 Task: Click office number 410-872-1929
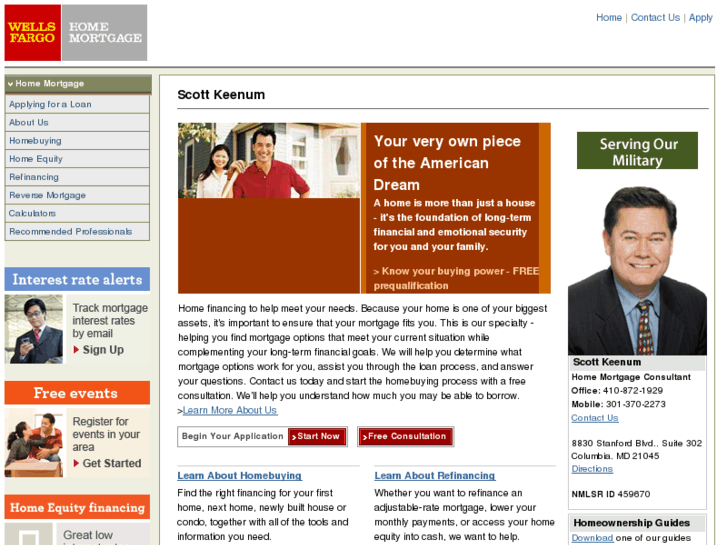[633, 391]
